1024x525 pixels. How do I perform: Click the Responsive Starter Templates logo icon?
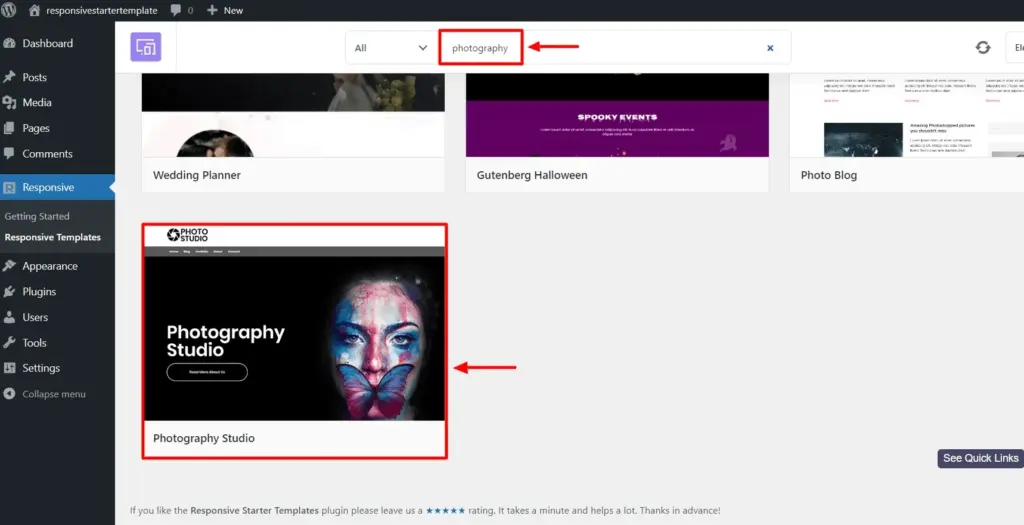(145, 47)
